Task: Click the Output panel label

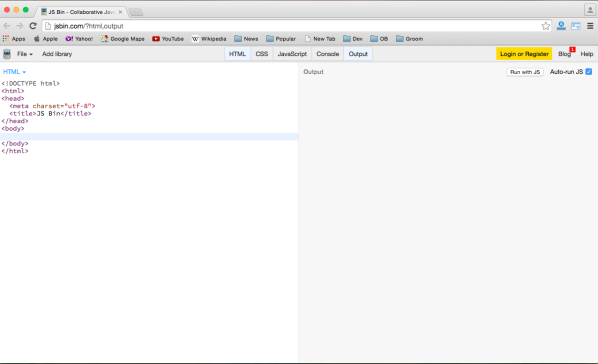Action: point(313,72)
